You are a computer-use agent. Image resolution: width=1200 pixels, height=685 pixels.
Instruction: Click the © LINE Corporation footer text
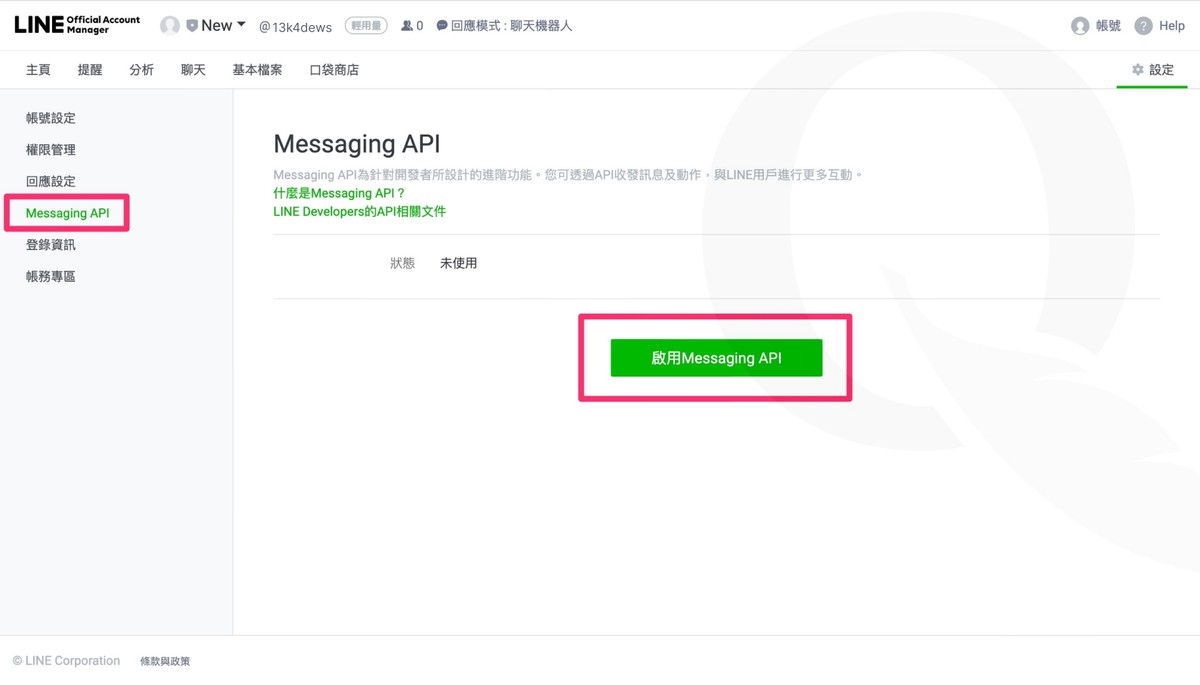[66, 661]
